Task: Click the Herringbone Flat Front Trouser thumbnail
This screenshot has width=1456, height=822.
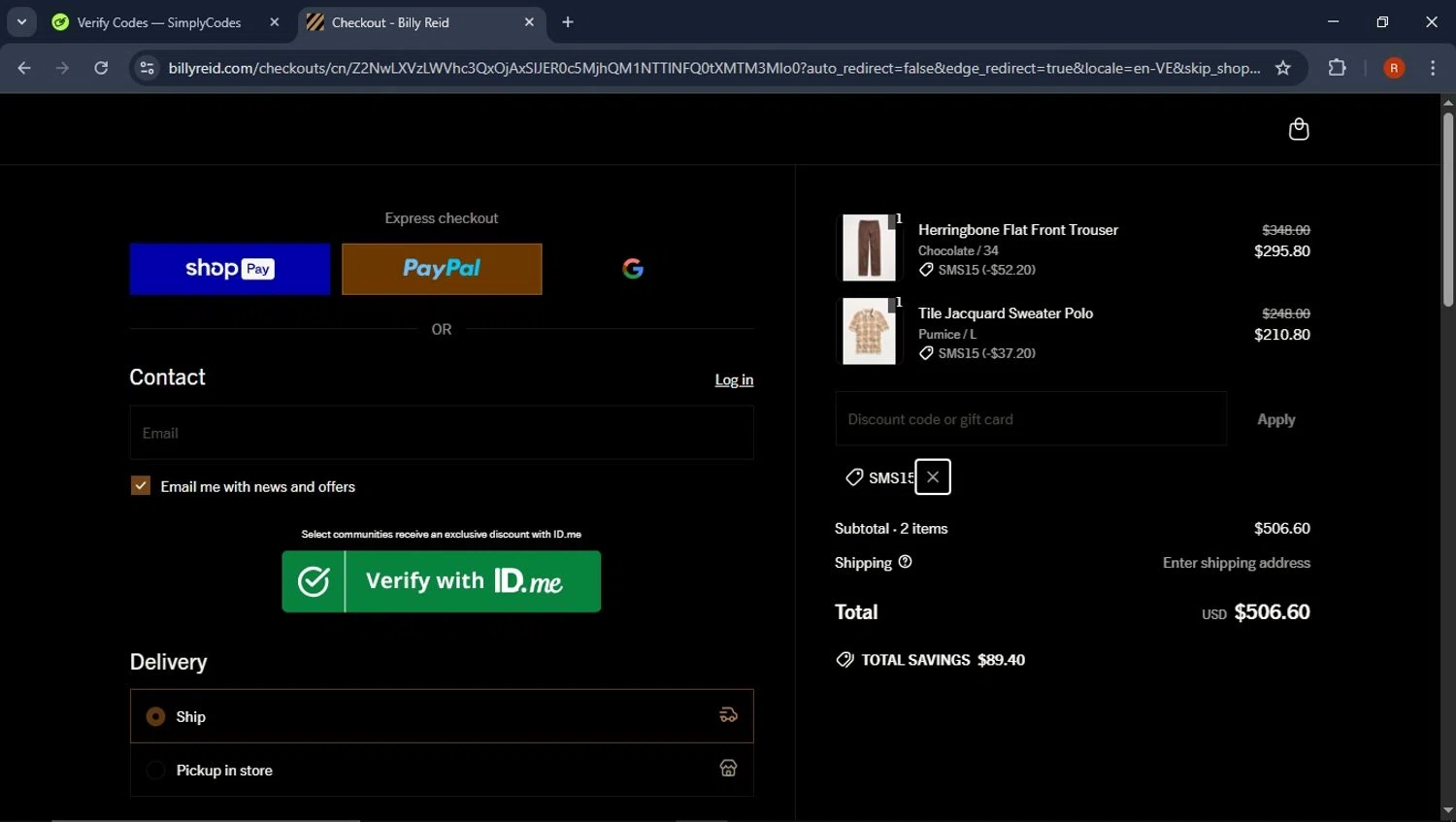Action: (869, 247)
